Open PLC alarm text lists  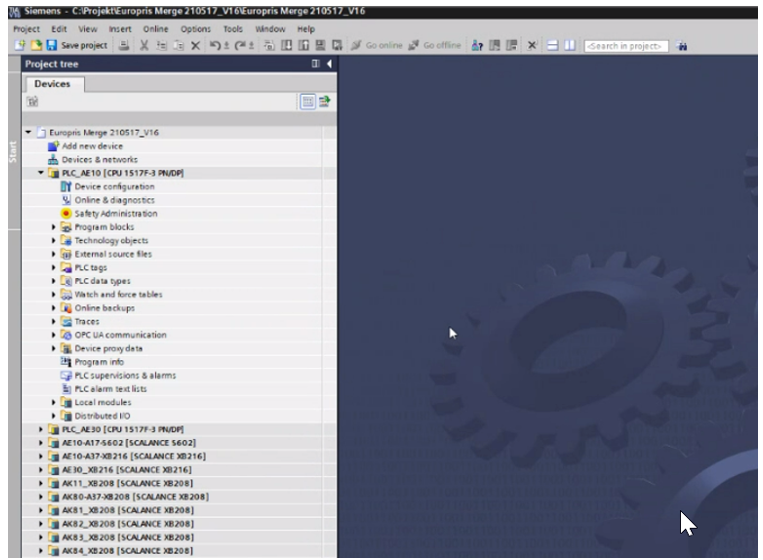(x=110, y=389)
